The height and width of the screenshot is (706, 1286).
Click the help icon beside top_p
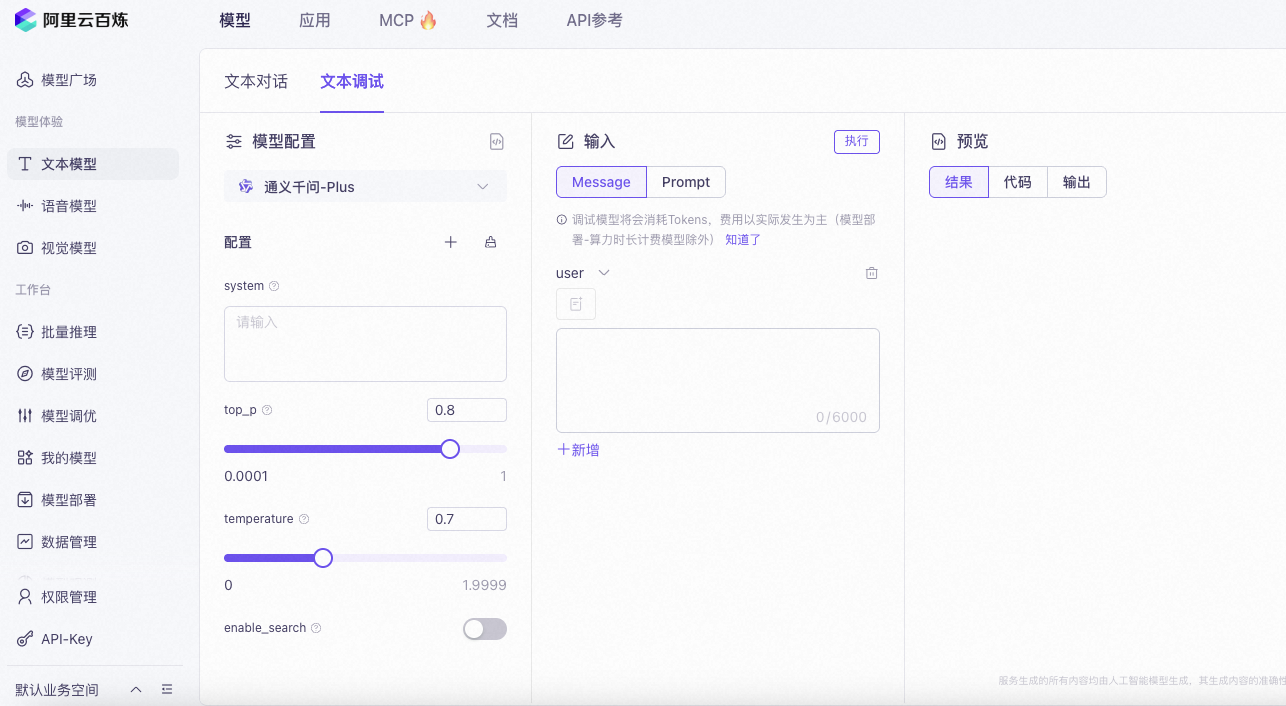click(x=267, y=410)
